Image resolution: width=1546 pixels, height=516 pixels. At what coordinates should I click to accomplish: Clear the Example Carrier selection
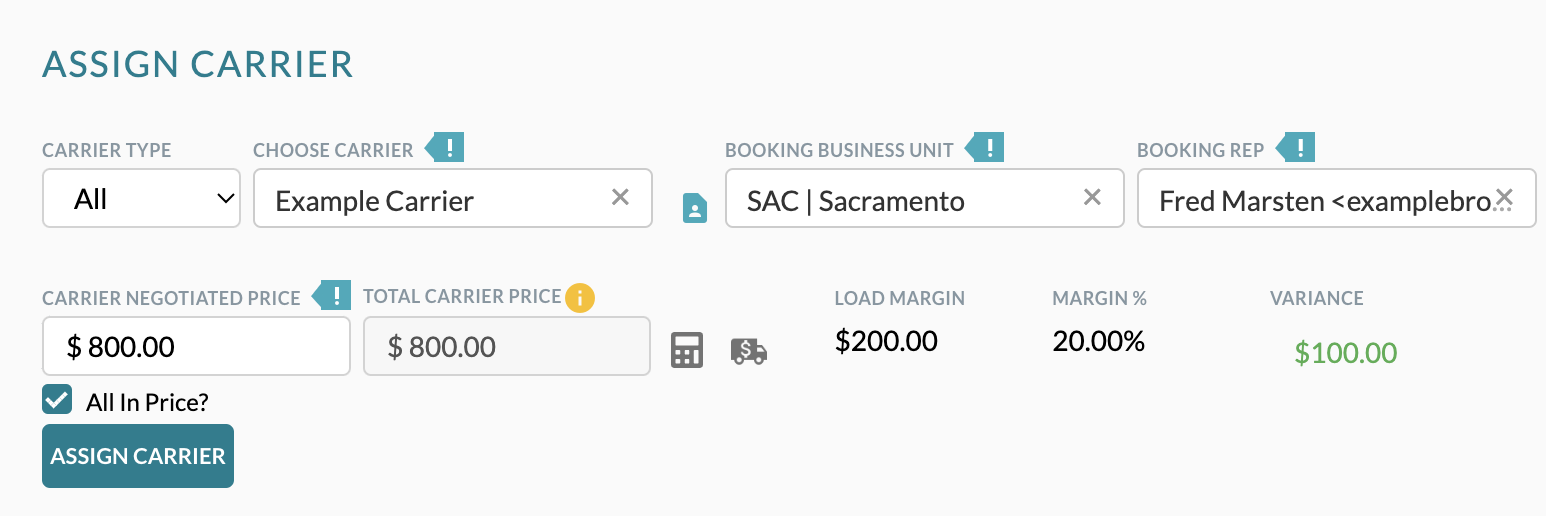(x=620, y=197)
